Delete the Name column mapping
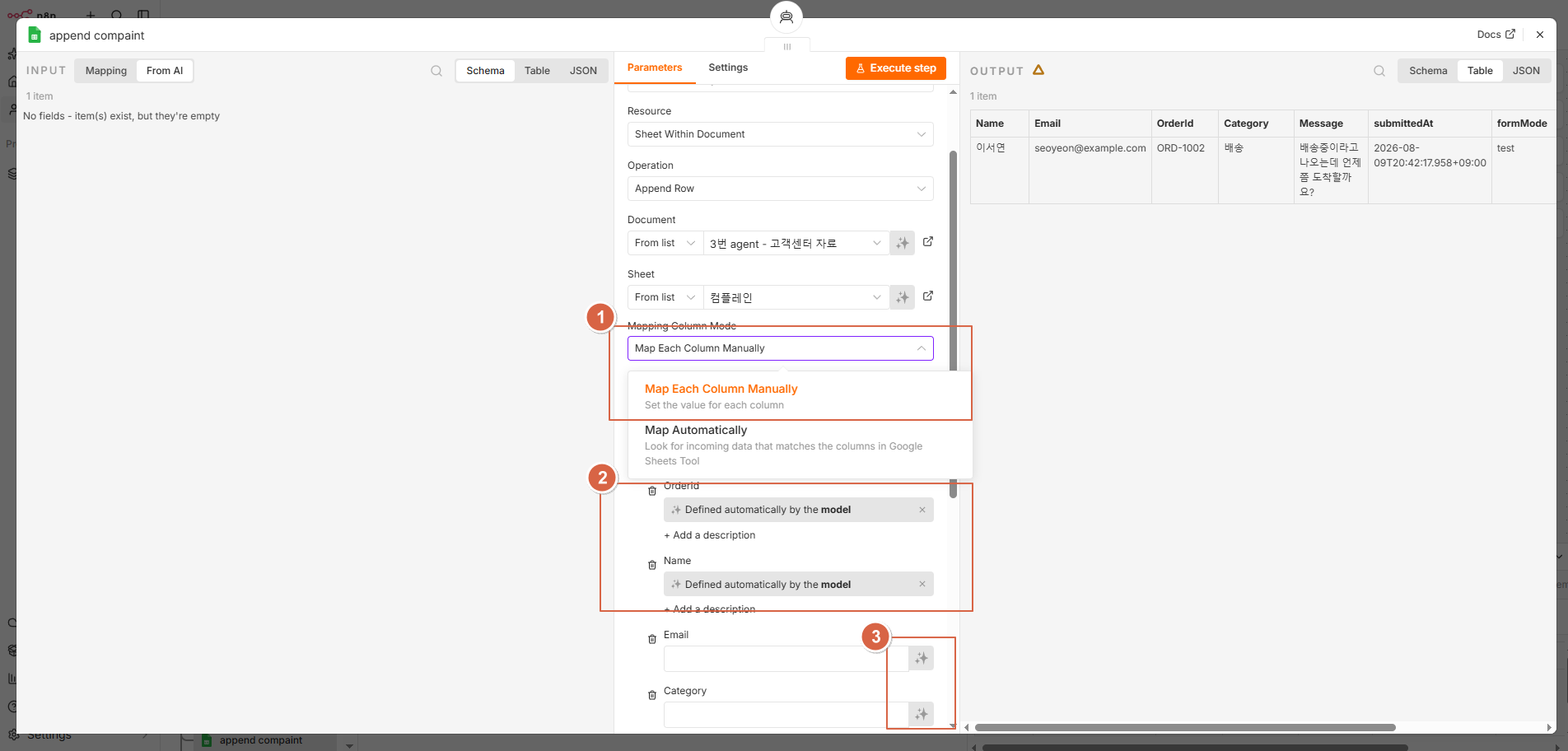The image size is (1568, 751). [652, 565]
